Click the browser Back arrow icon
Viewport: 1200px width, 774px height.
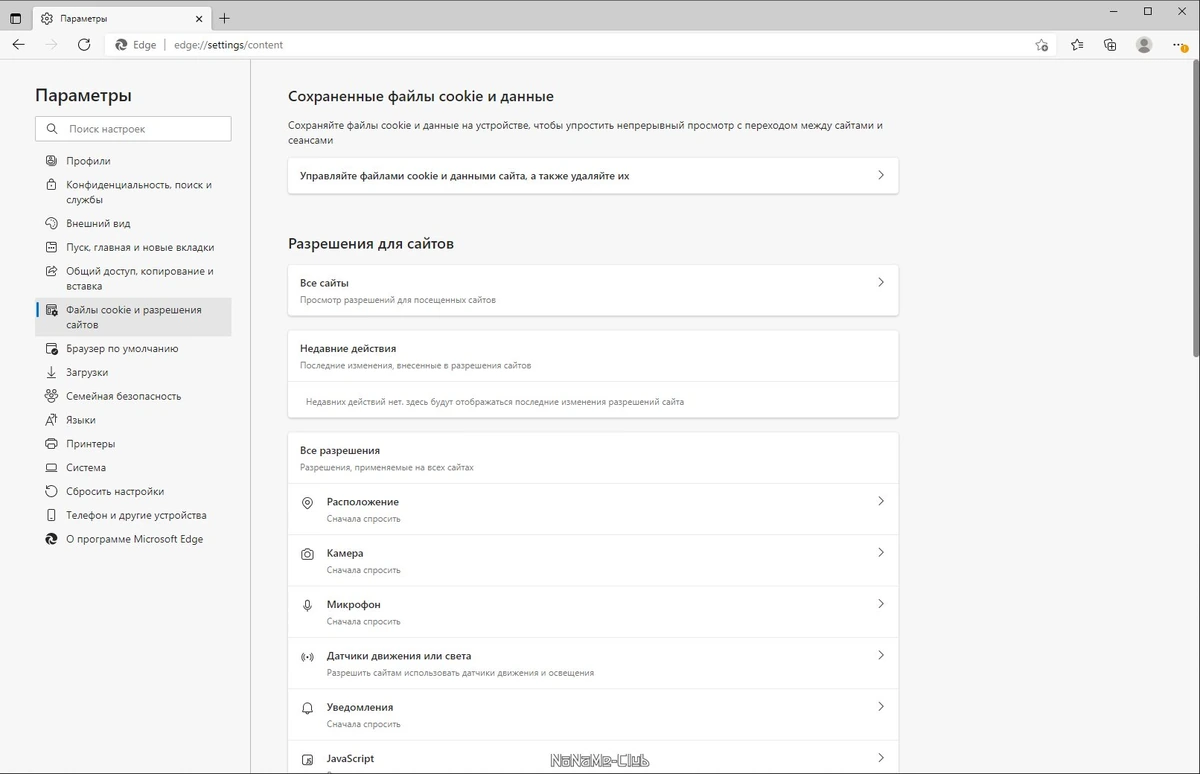[x=19, y=45]
